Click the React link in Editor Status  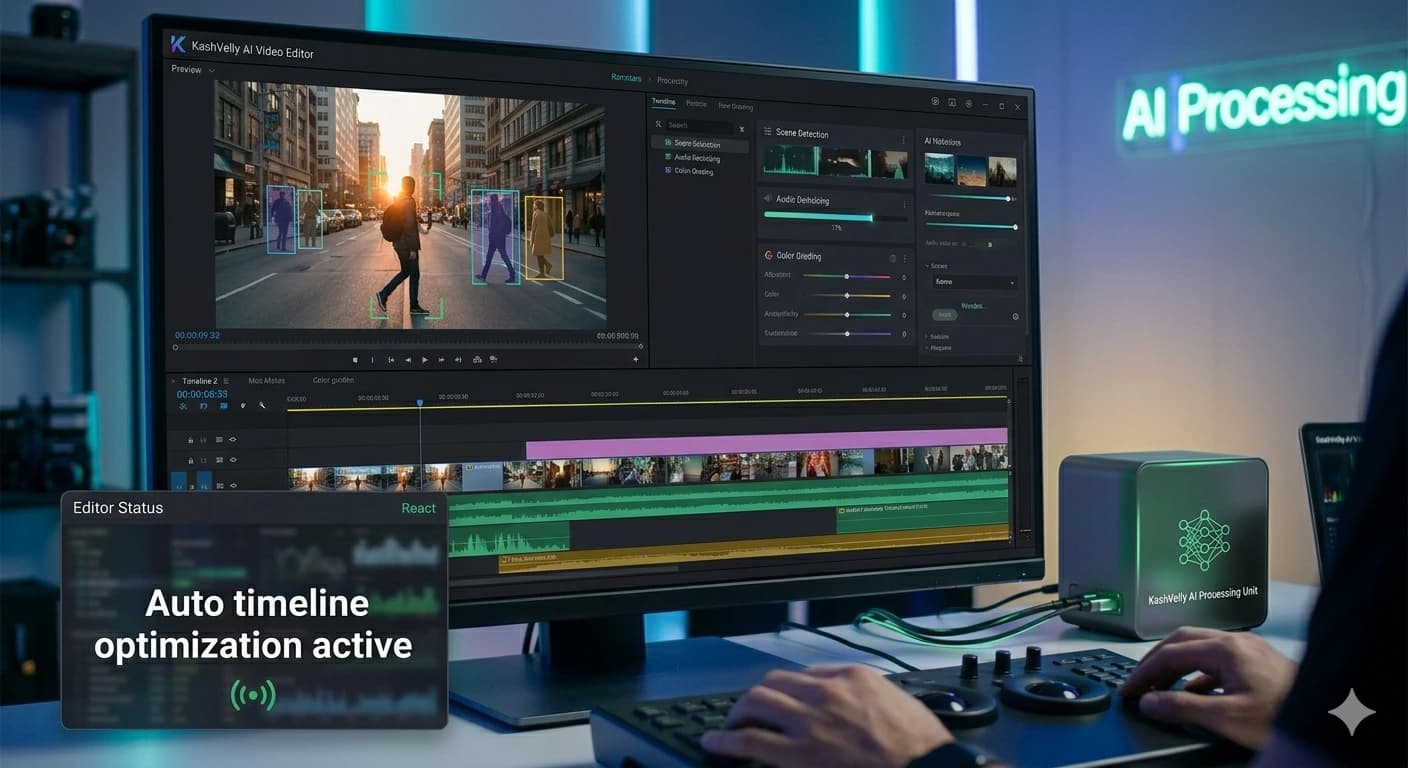pos(418,508)
